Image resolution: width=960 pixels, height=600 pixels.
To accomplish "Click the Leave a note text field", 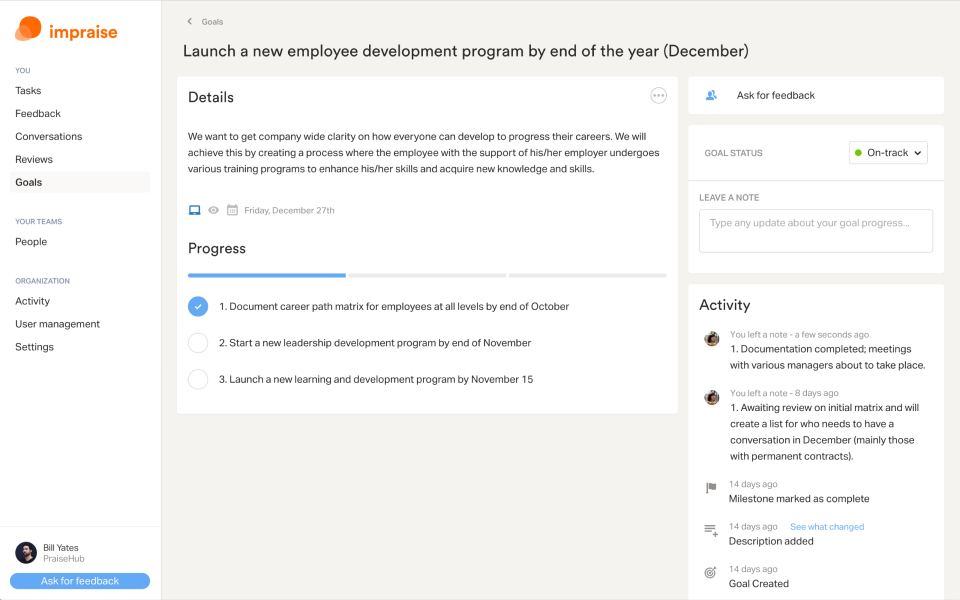I will tap(815, 230).
